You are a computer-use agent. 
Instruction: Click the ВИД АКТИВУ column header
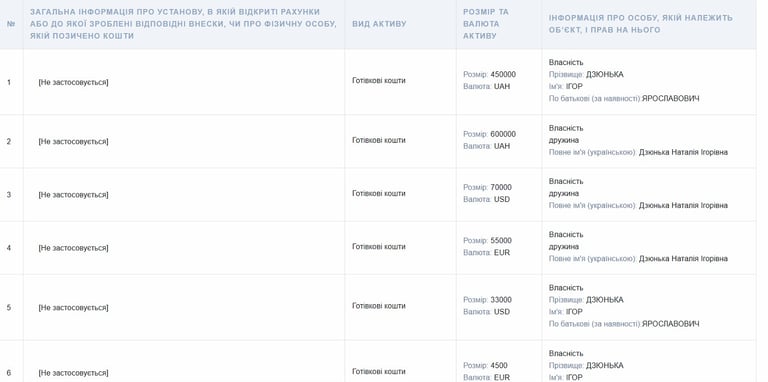click(x=379, y=24)
